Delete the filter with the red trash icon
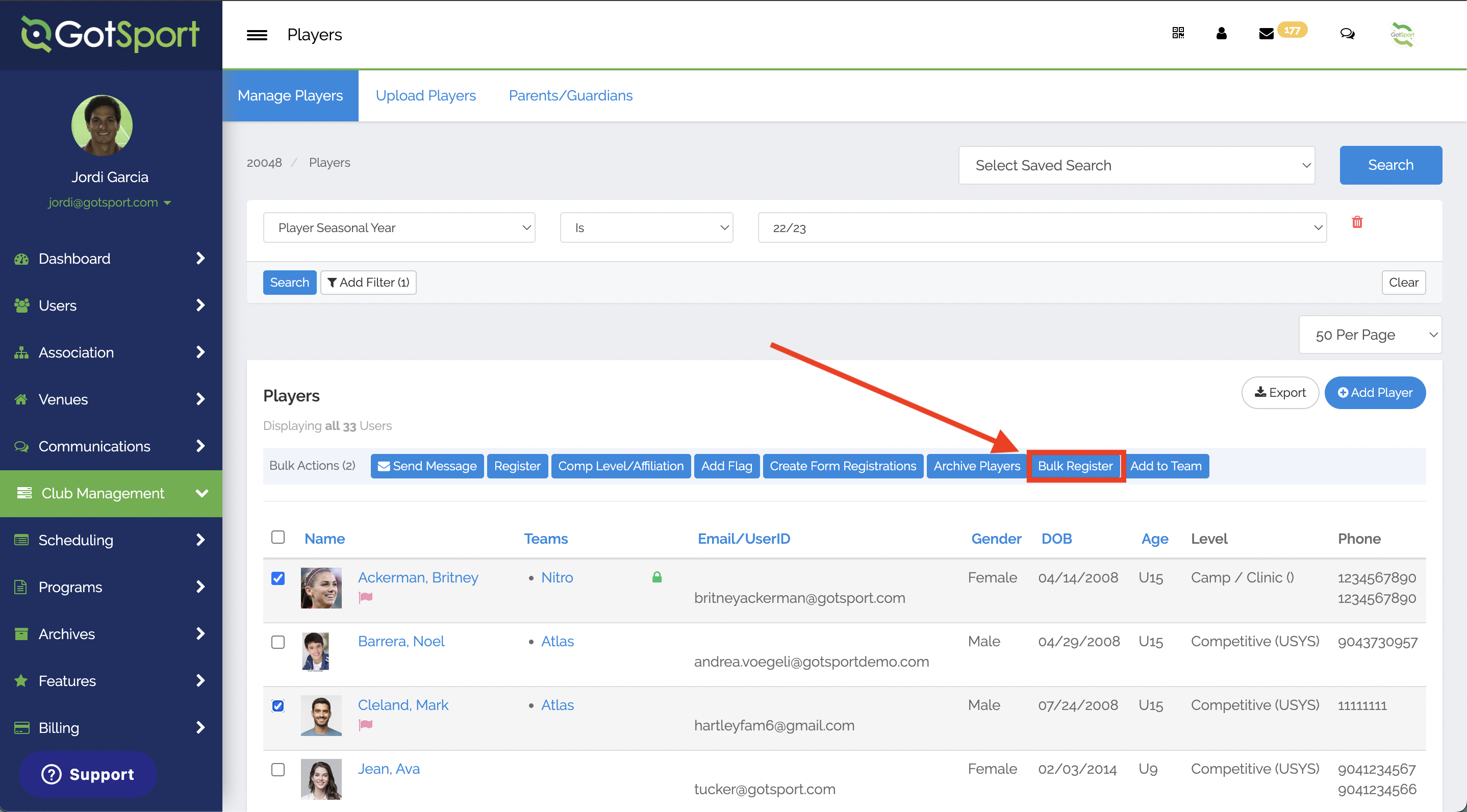The width and height of the screenshot is (1467, 812). [1358, 222]
